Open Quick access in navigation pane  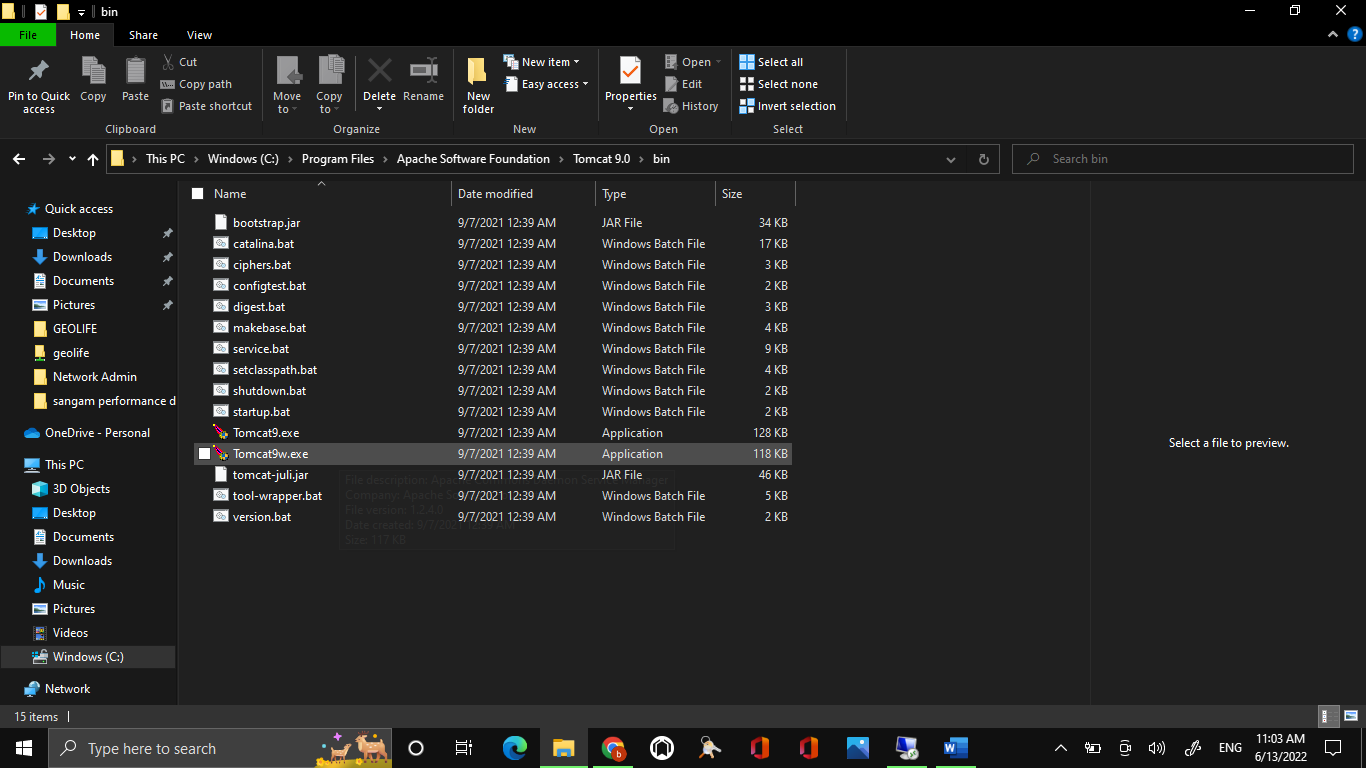point(79,209)
